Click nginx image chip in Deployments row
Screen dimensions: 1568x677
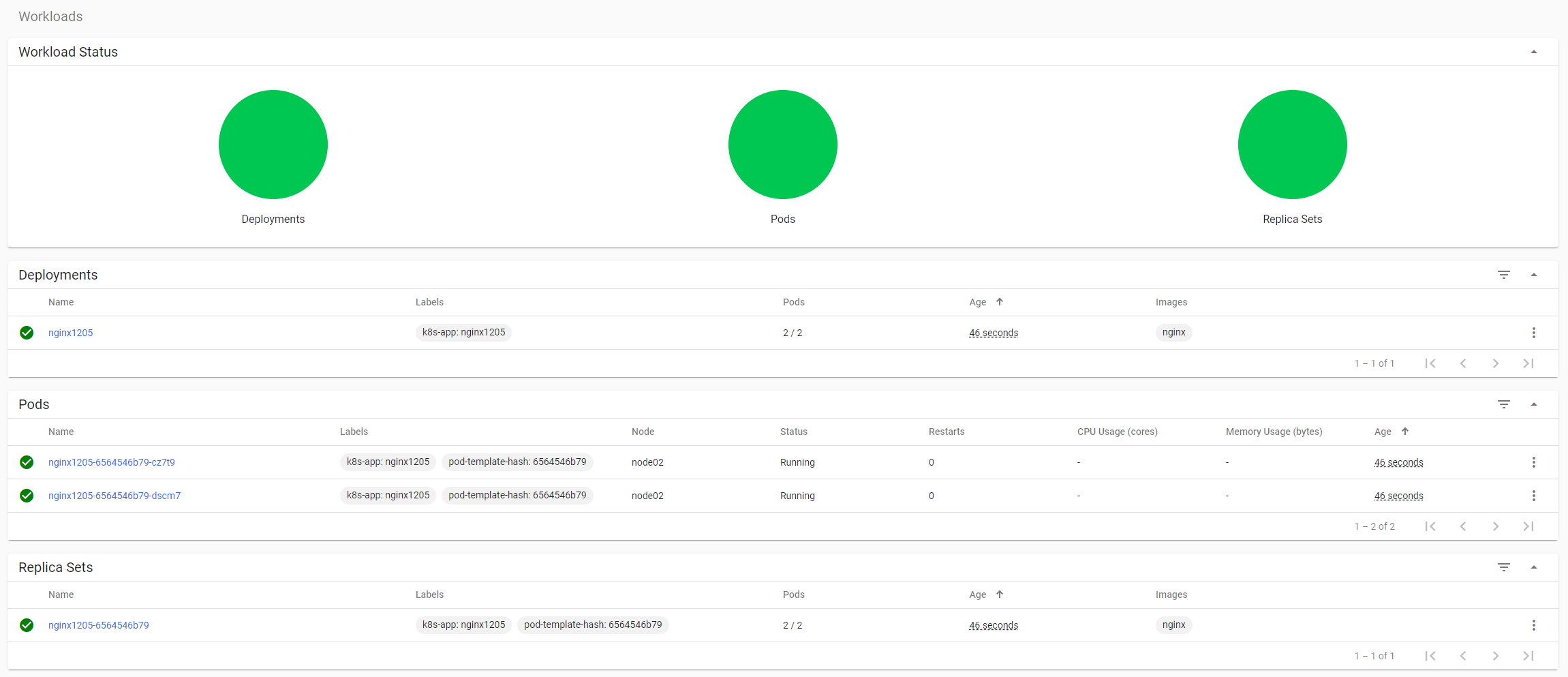click(x=1174, y=333)
